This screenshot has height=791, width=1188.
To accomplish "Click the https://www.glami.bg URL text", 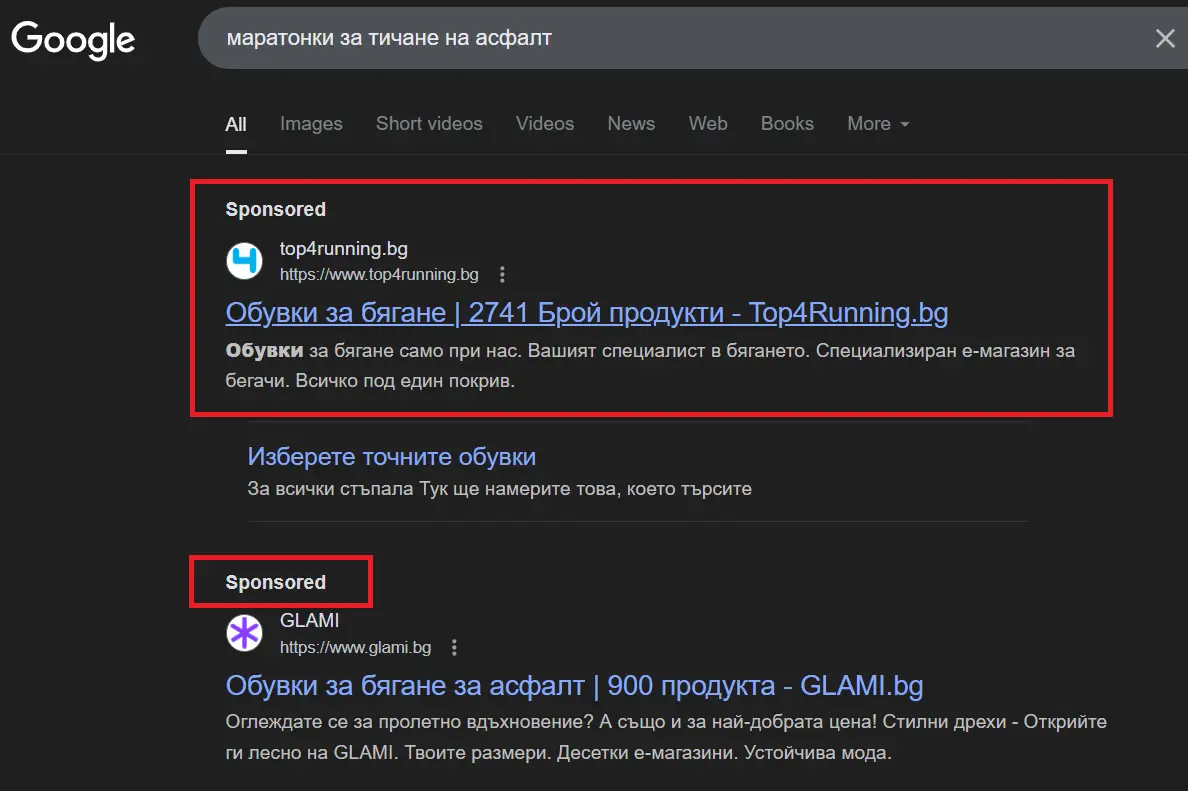I will coord(355,647).
